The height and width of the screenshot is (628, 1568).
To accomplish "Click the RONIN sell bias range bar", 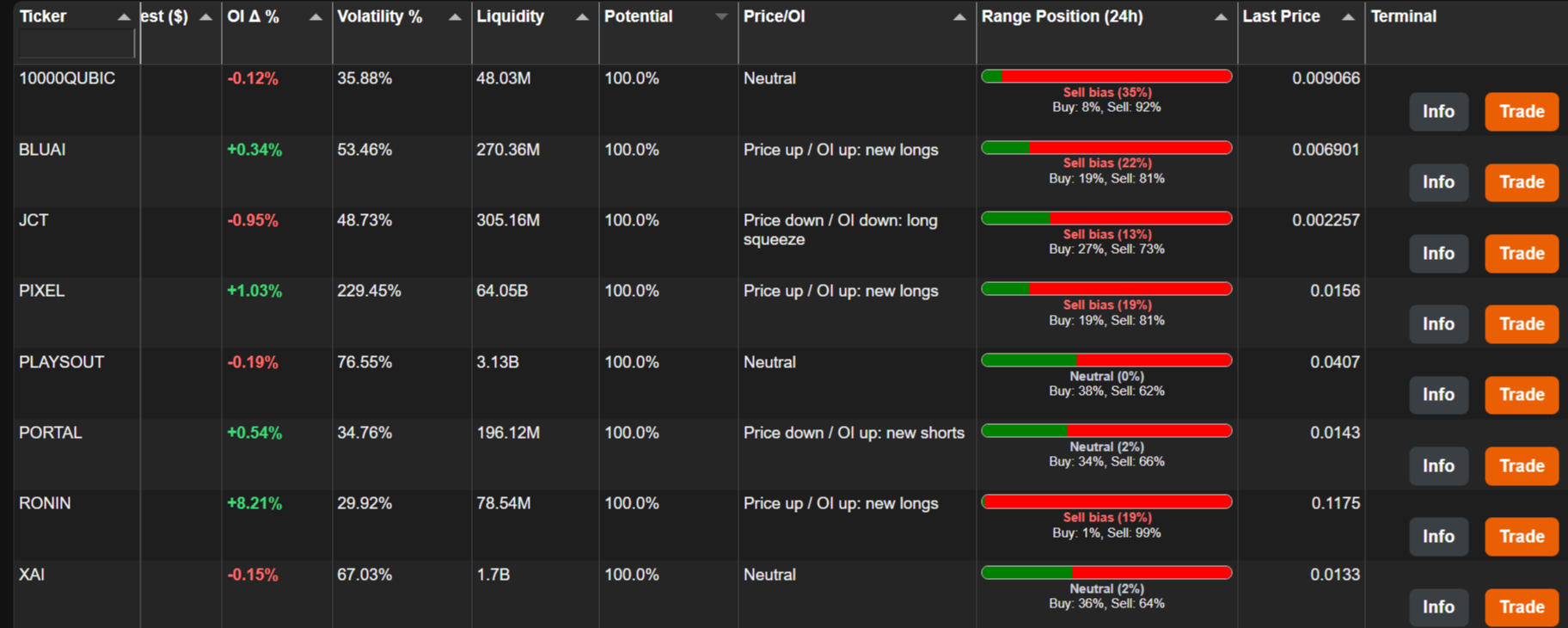I will click(1106, 502).
